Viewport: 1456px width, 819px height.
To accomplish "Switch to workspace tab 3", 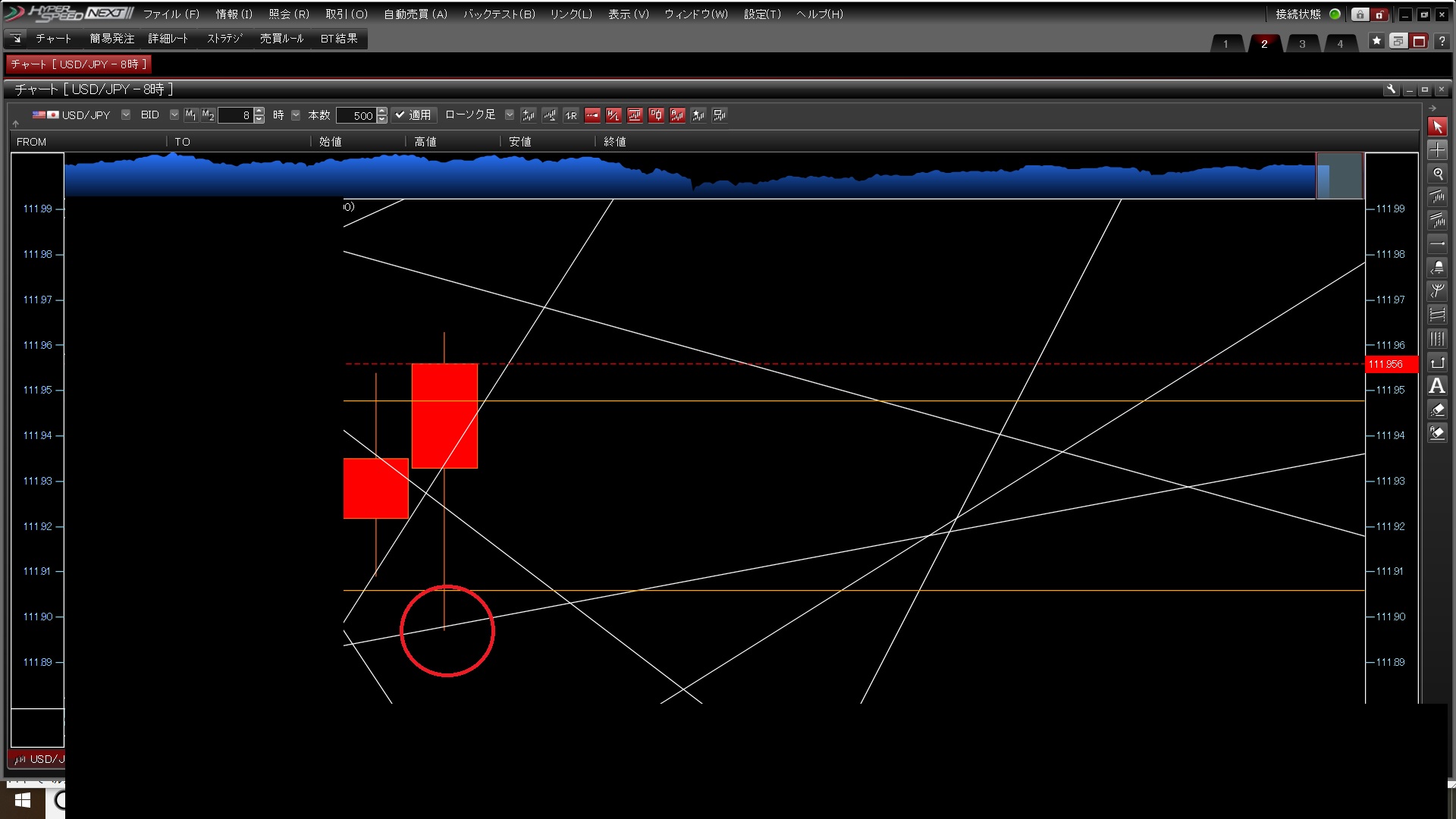I will (x=1302, y=43).
